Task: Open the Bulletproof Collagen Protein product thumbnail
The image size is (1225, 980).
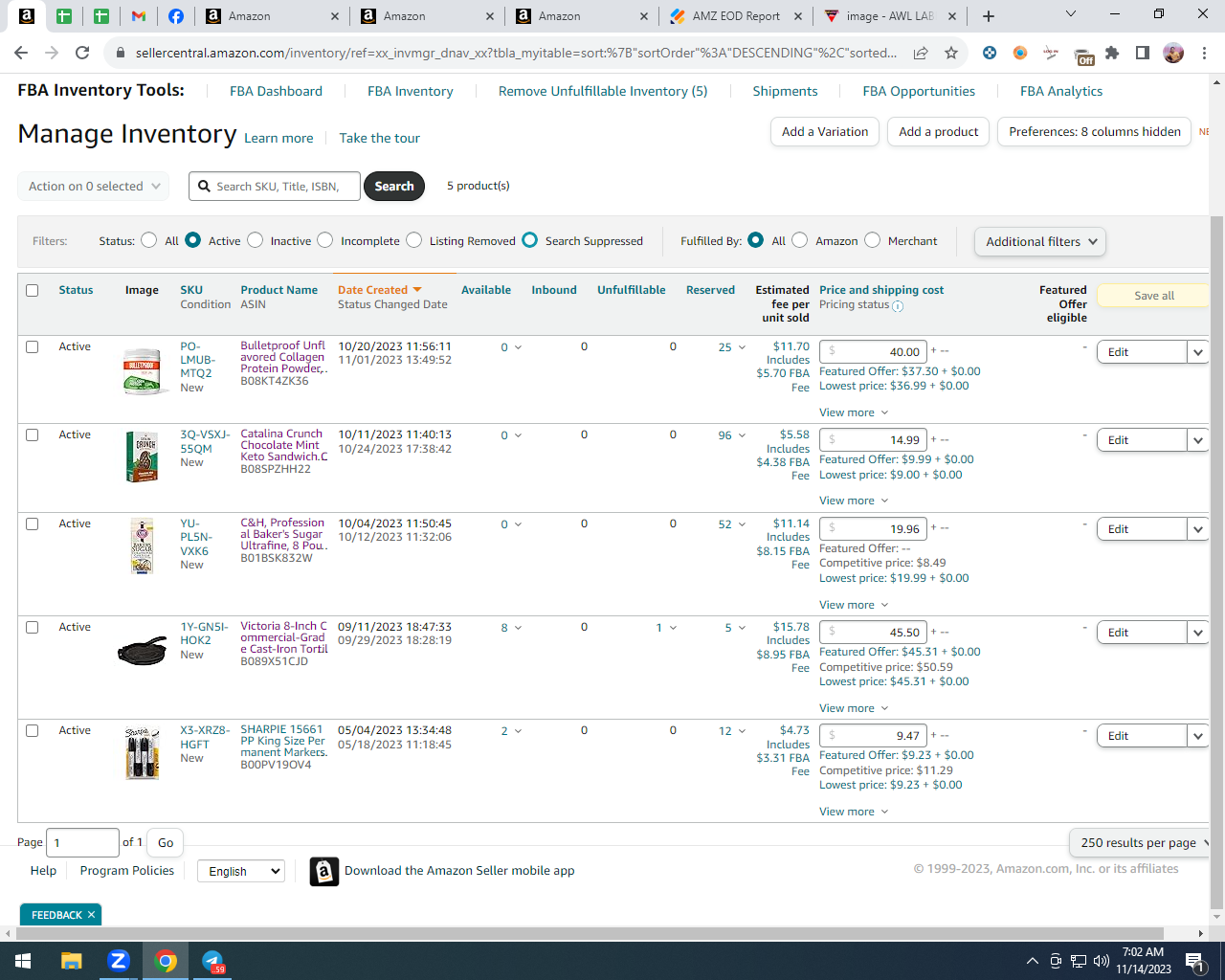Action: (142, 372)
